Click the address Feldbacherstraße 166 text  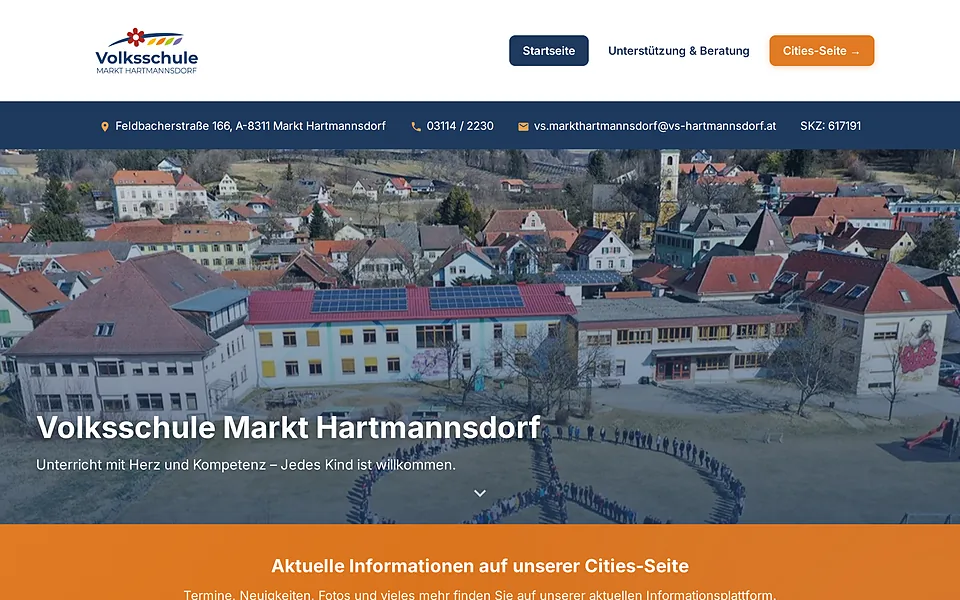click(250, 126)
